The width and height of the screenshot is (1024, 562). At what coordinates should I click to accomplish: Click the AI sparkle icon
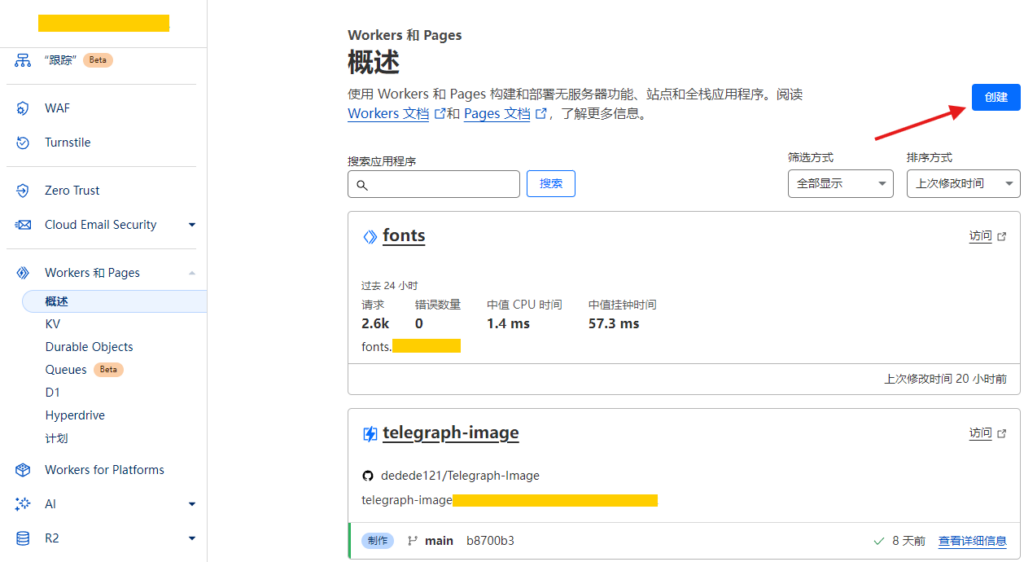(x=23, y=504)
